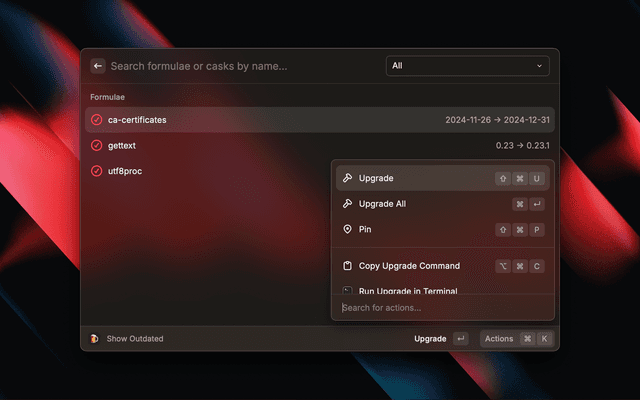The width and height of the screenshot is (640, 400).
Task: Click the gettext red checkmark icon
Action: 97,146
